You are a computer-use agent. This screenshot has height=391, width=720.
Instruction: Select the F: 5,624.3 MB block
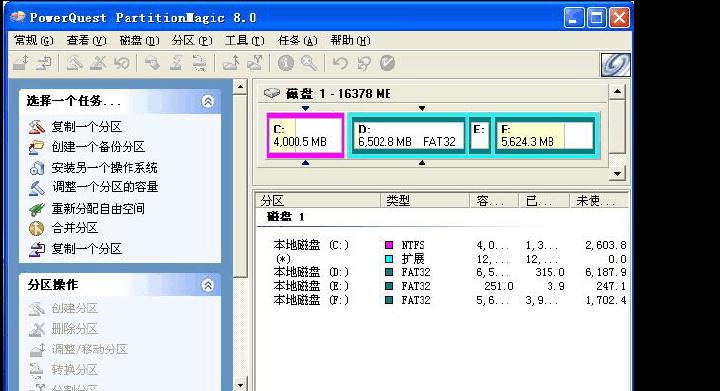click(x=545, y=136)
